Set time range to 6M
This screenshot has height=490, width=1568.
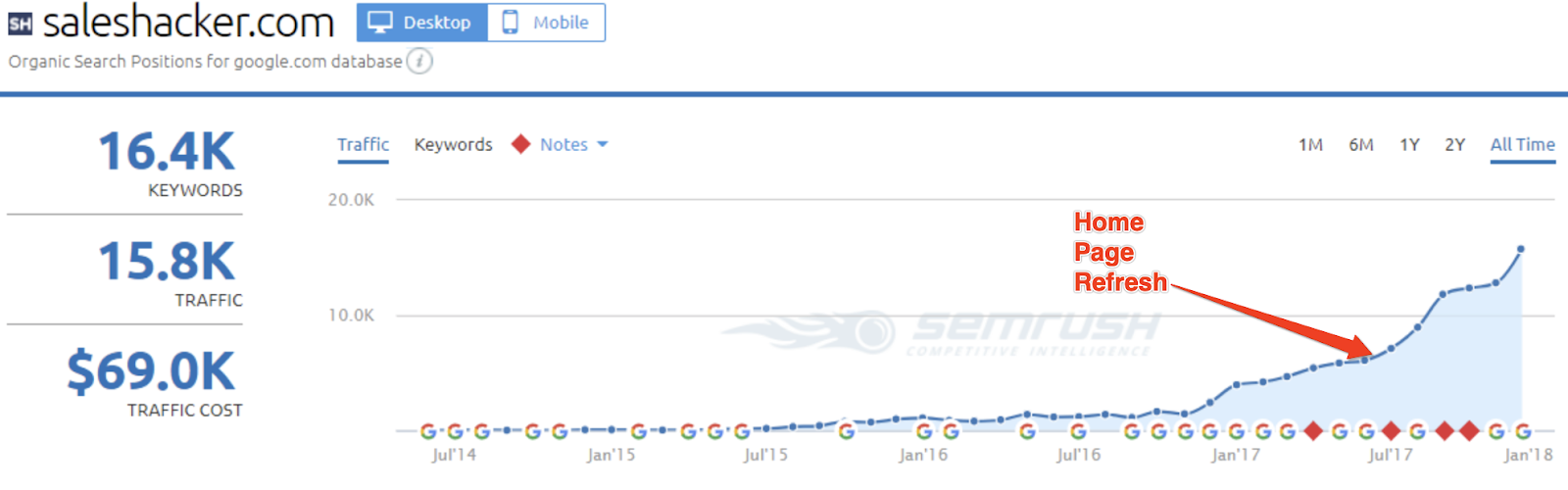pyautogui.click(x=1360, y=145)
